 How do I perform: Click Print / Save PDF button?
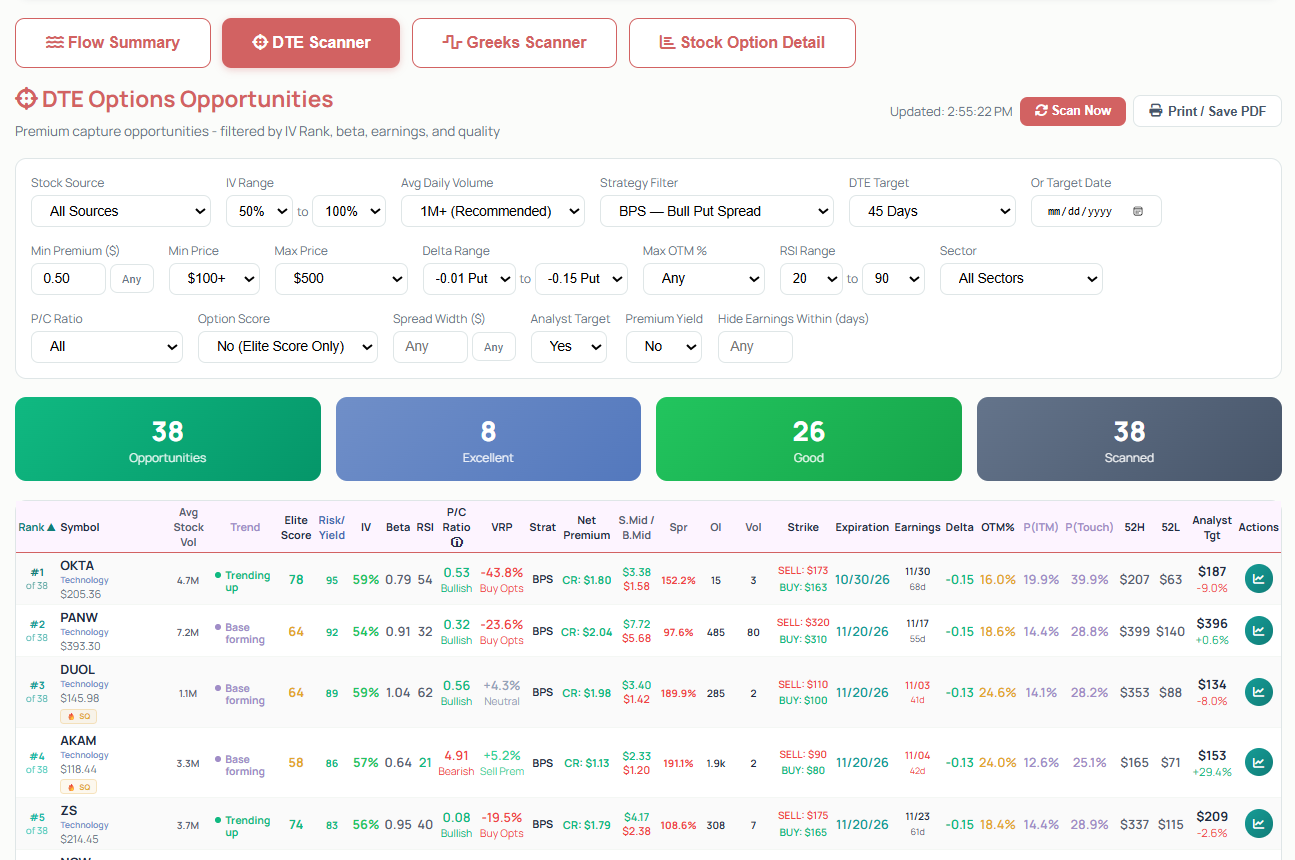(x=1207, y=111)
